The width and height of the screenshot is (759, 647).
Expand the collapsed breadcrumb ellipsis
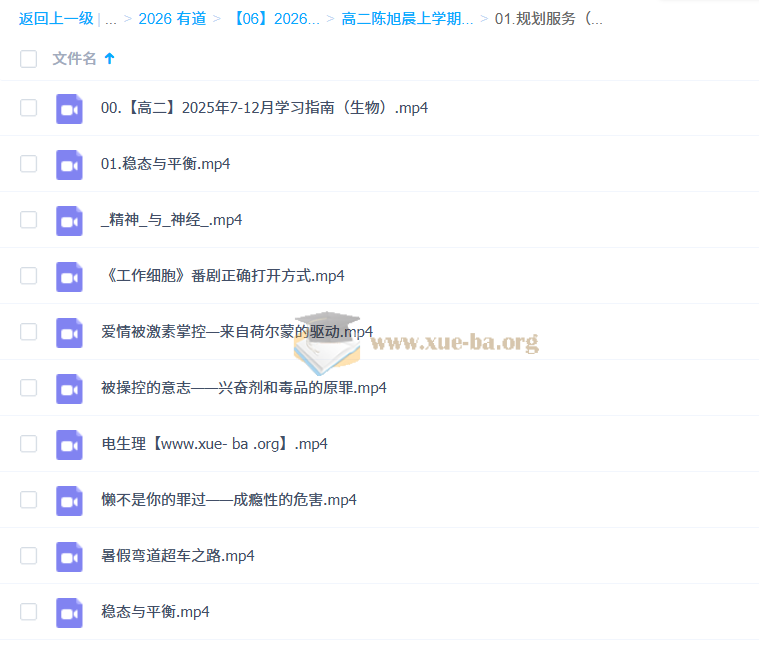(110, 19)
